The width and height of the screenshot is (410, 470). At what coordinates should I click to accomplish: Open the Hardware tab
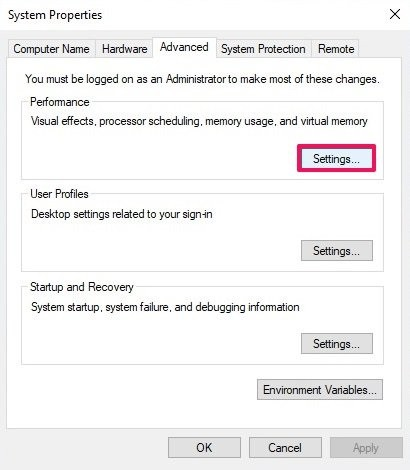(124, 49)
